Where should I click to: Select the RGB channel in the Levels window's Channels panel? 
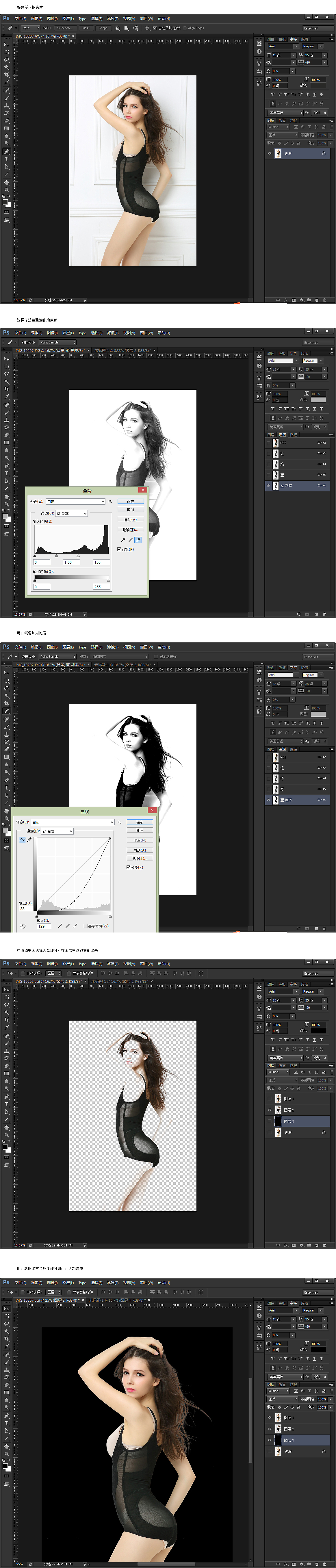(298, 443)
